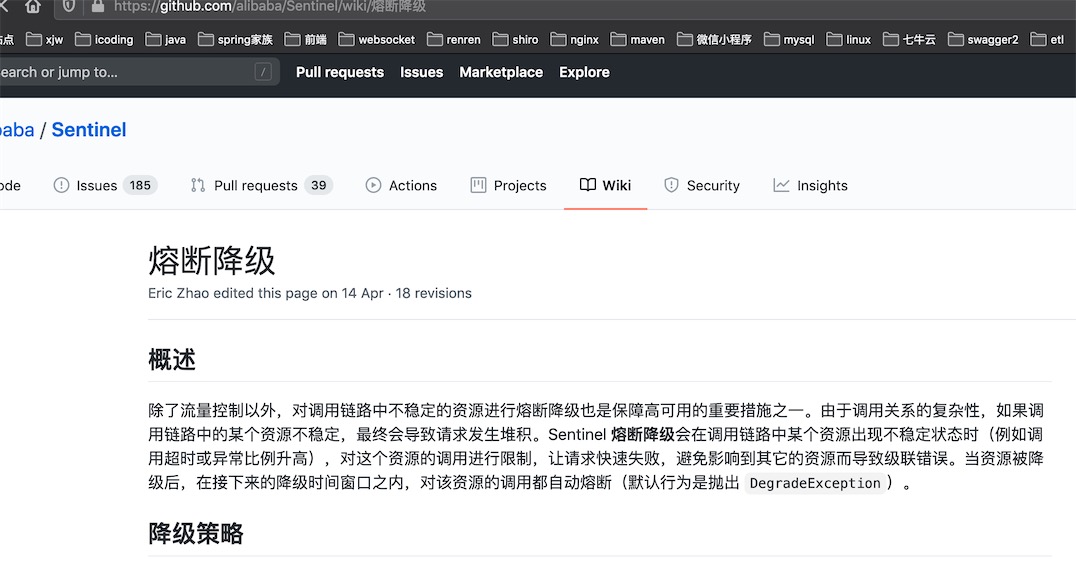Open Explore in GitHub header
The image size is (1076, 562).
click(584, 72)
